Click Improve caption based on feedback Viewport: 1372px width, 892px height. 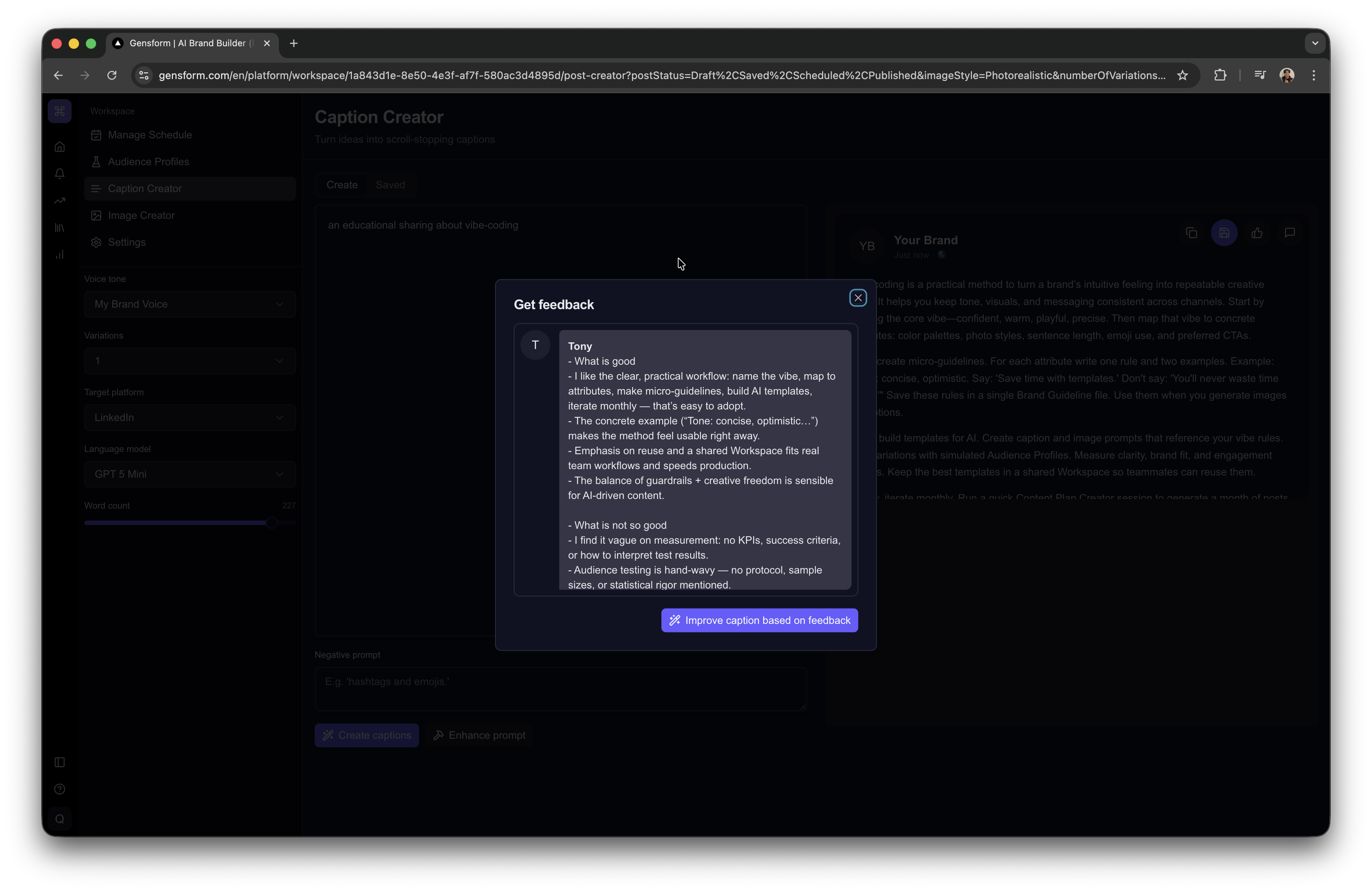759,620
